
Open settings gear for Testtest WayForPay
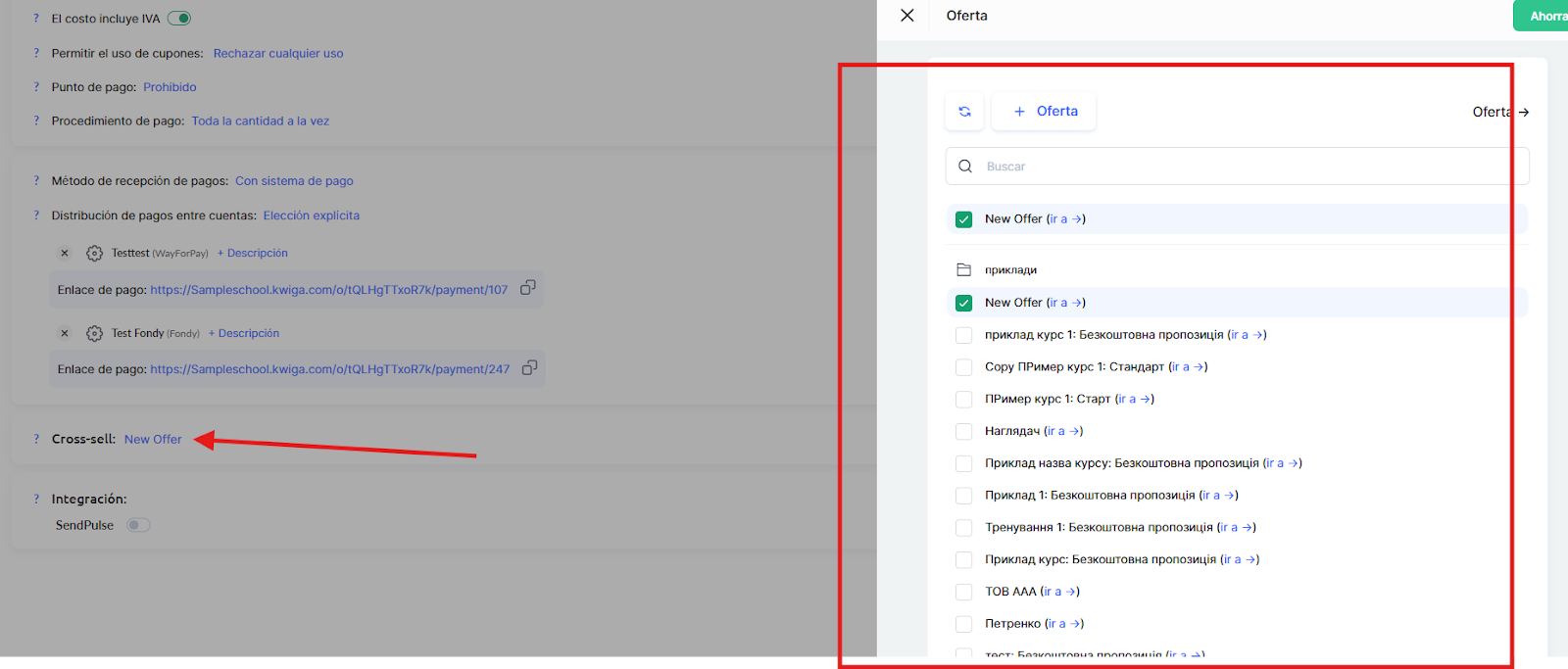tap(94, 254)
